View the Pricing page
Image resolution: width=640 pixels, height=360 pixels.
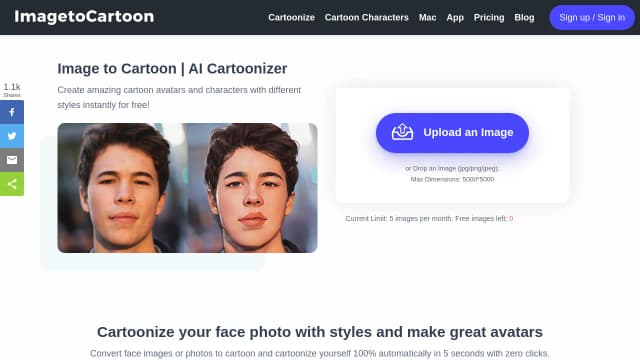pyautogui.click(x=489, y=18)
